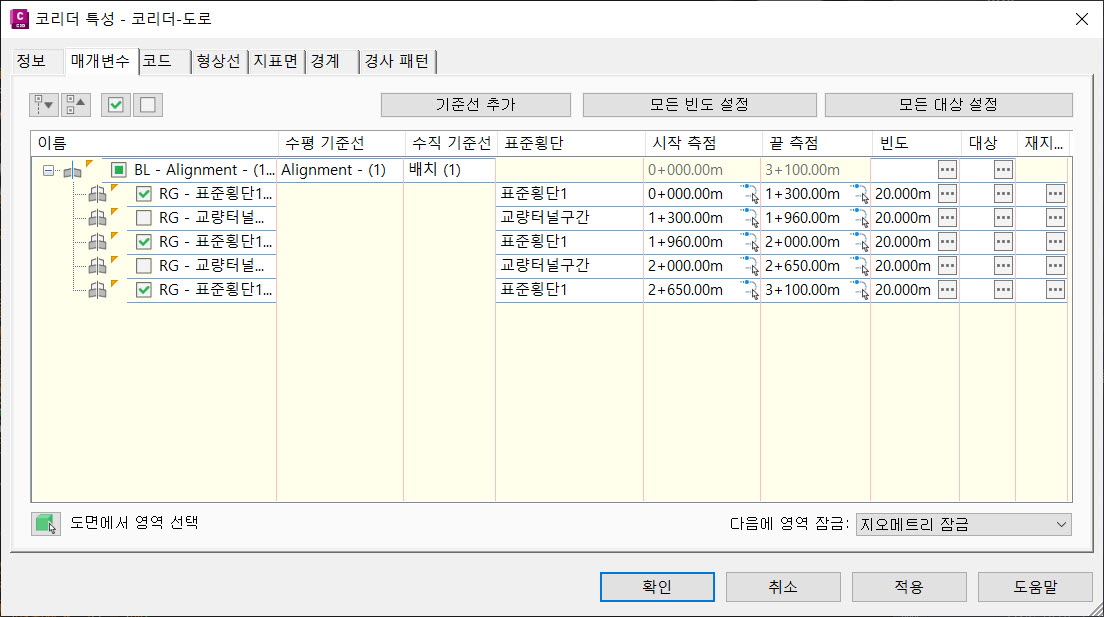This screenshot has width=1104, height=617.
Task: Collapse the BL - Alignment baseline tree
Action: [48, 170]
